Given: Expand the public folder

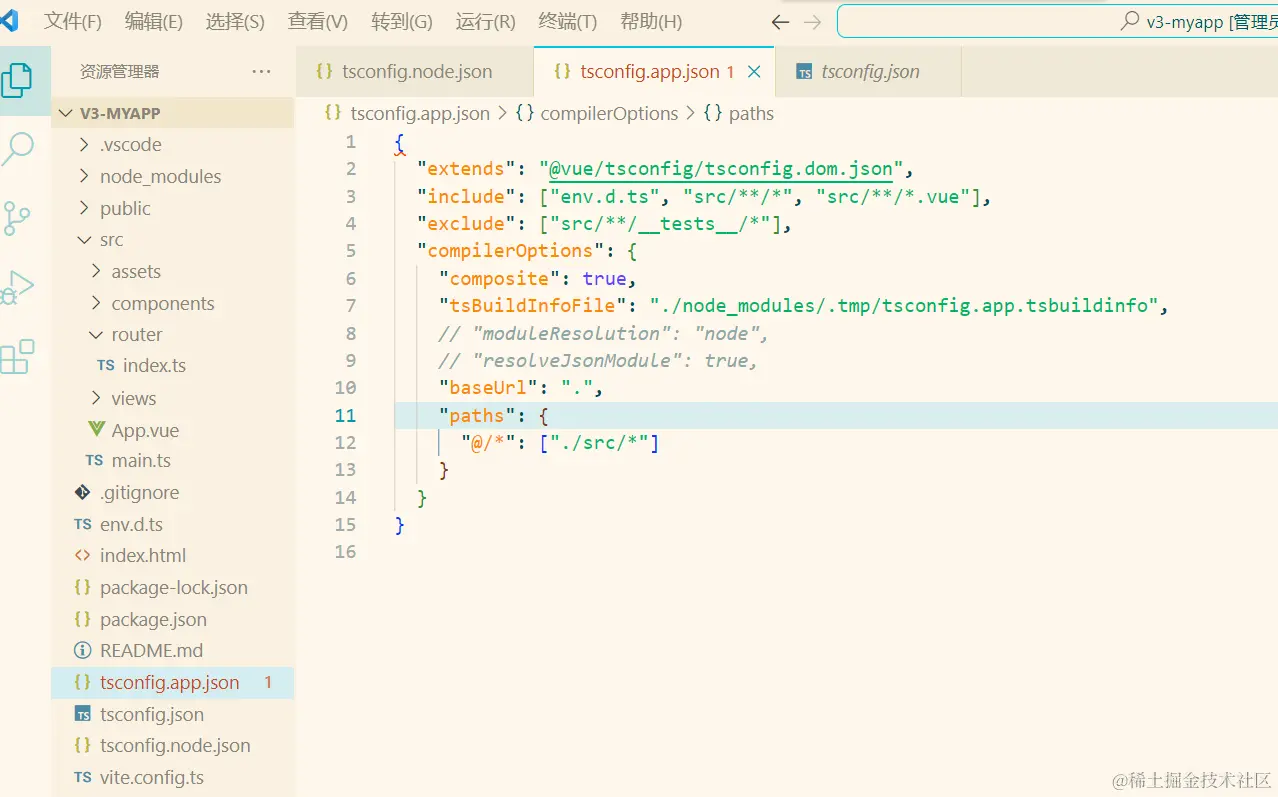Looking at the screenshot, I should click(x=173, y=208).
